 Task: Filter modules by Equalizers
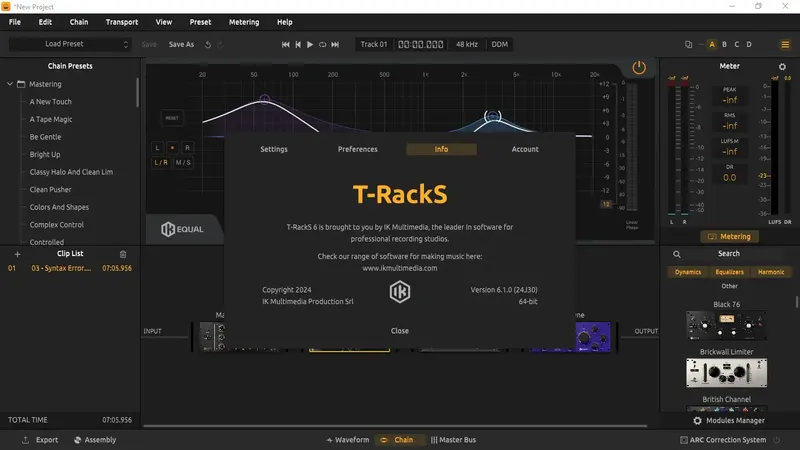pos(729,272)
